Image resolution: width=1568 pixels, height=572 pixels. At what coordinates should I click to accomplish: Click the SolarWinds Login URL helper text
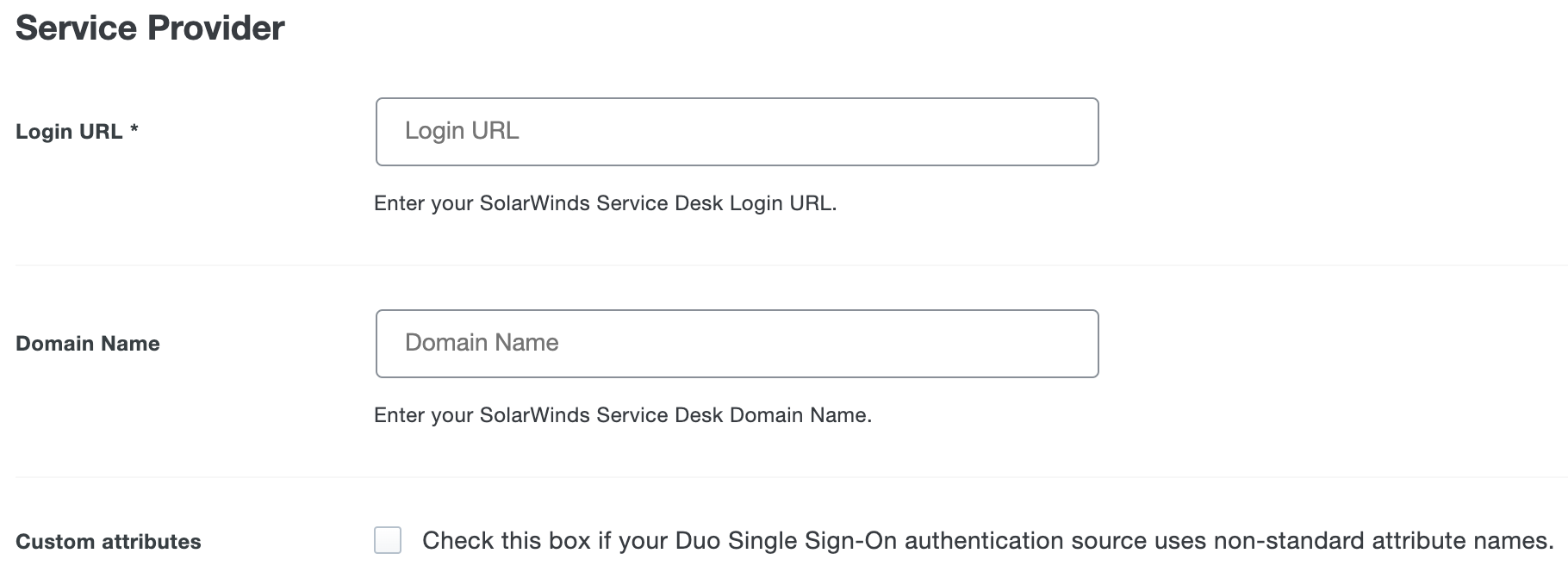point(606,204)
